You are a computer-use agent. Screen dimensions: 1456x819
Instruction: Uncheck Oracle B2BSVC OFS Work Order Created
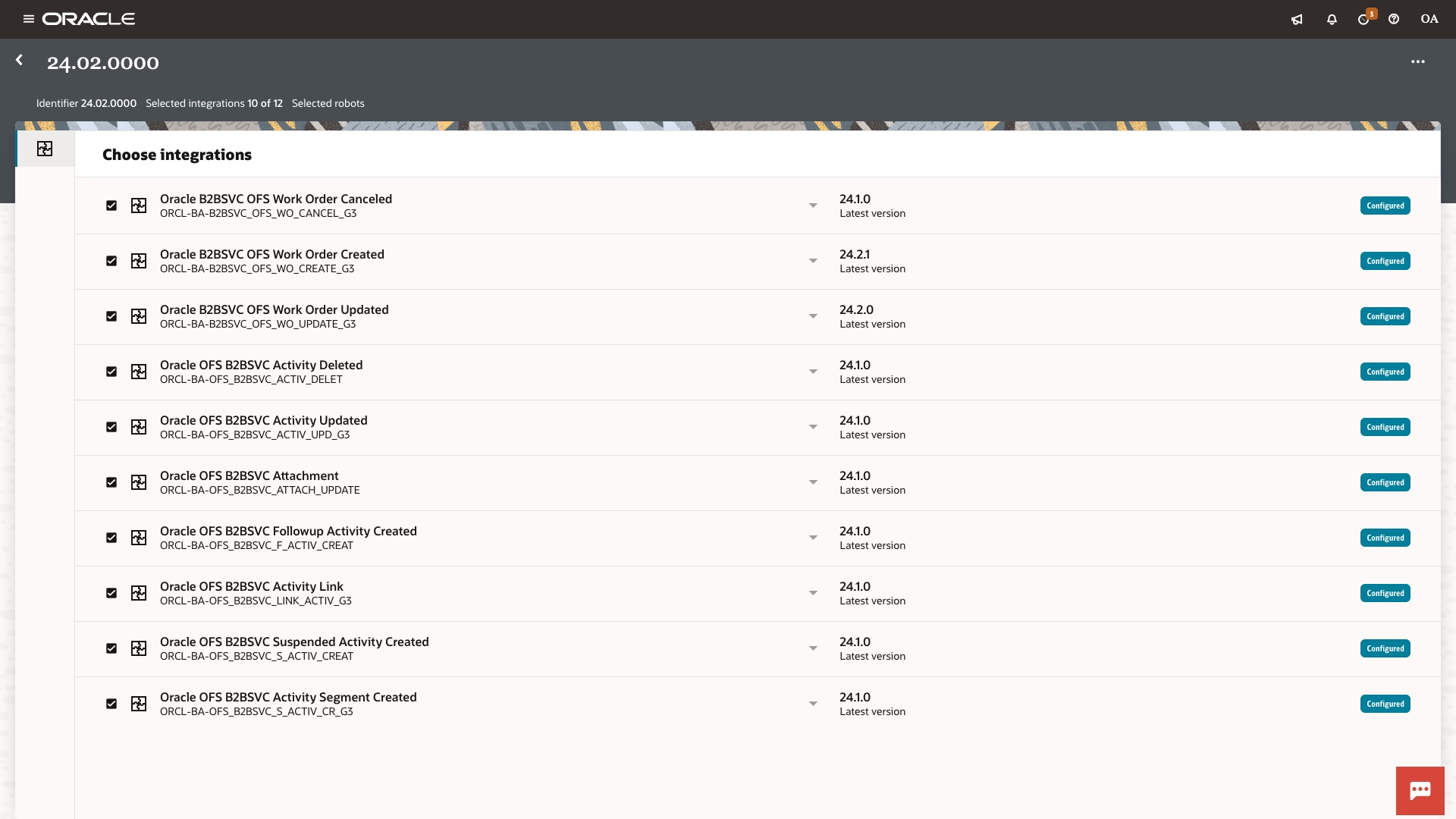pos(111,261)
